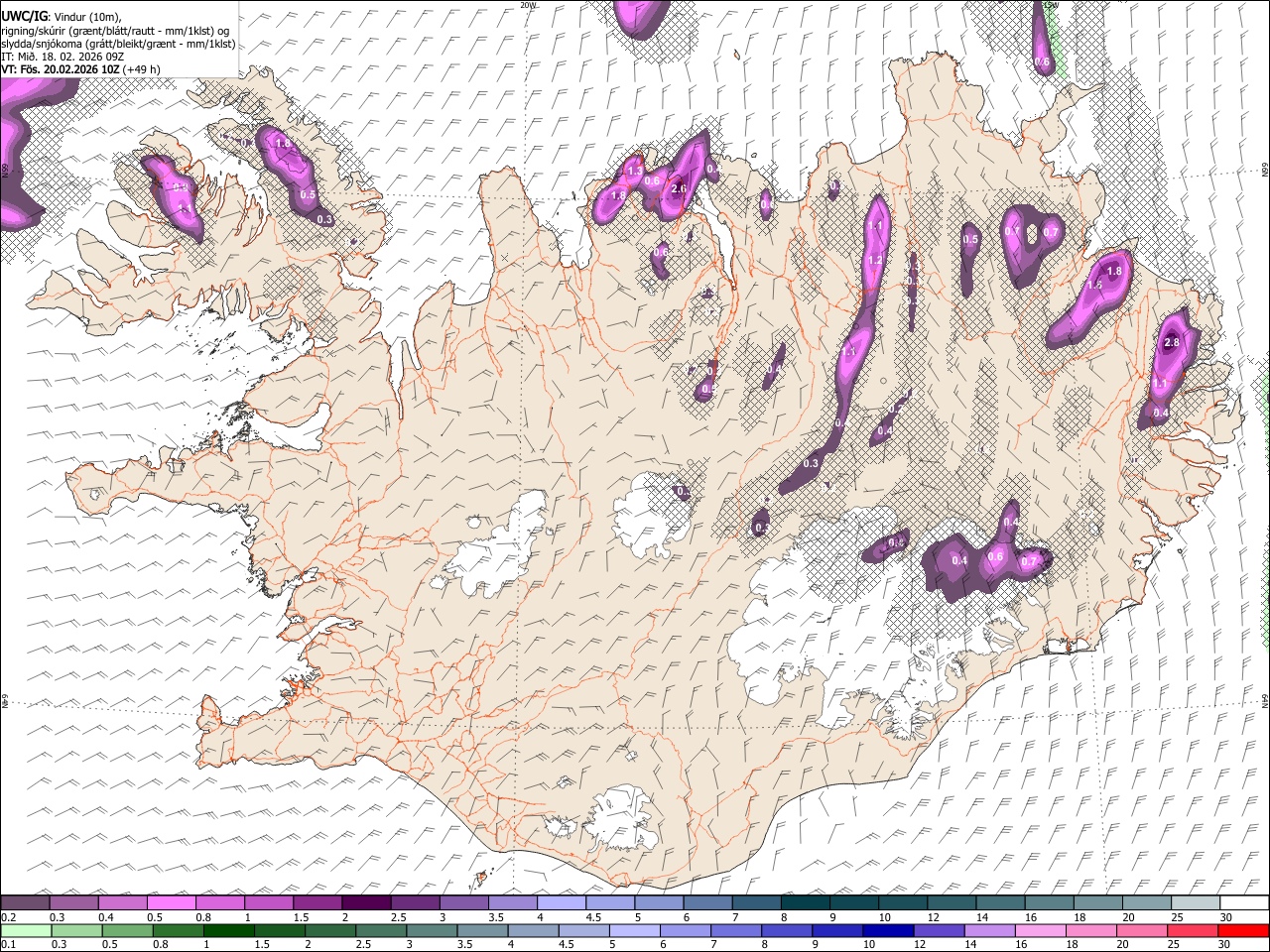Click the 1.3 precipitation value on the map
Viewport: 1270px width, 952px height.
[636, 172]
